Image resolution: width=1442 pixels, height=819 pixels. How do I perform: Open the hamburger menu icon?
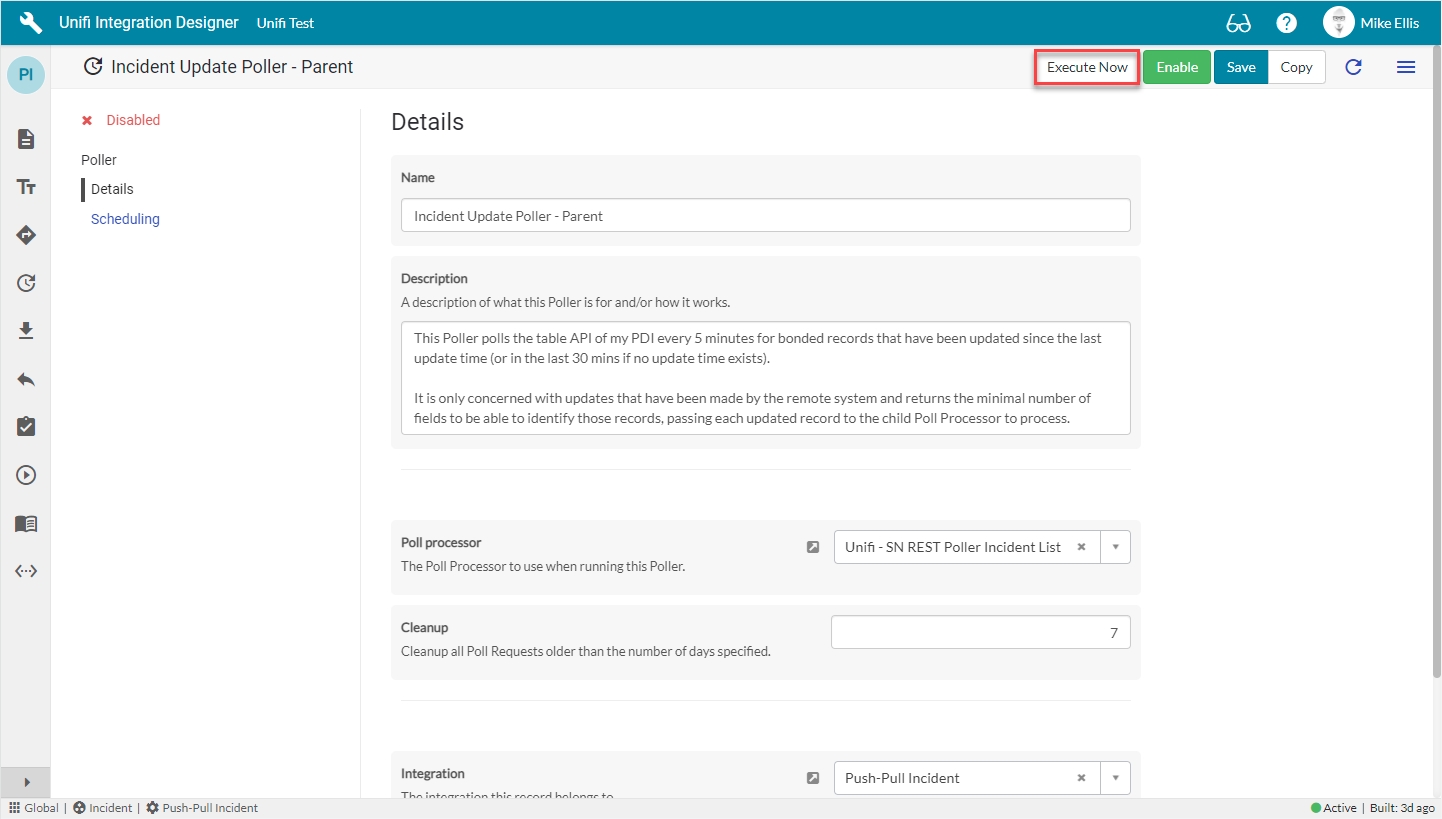[1405, 67]
